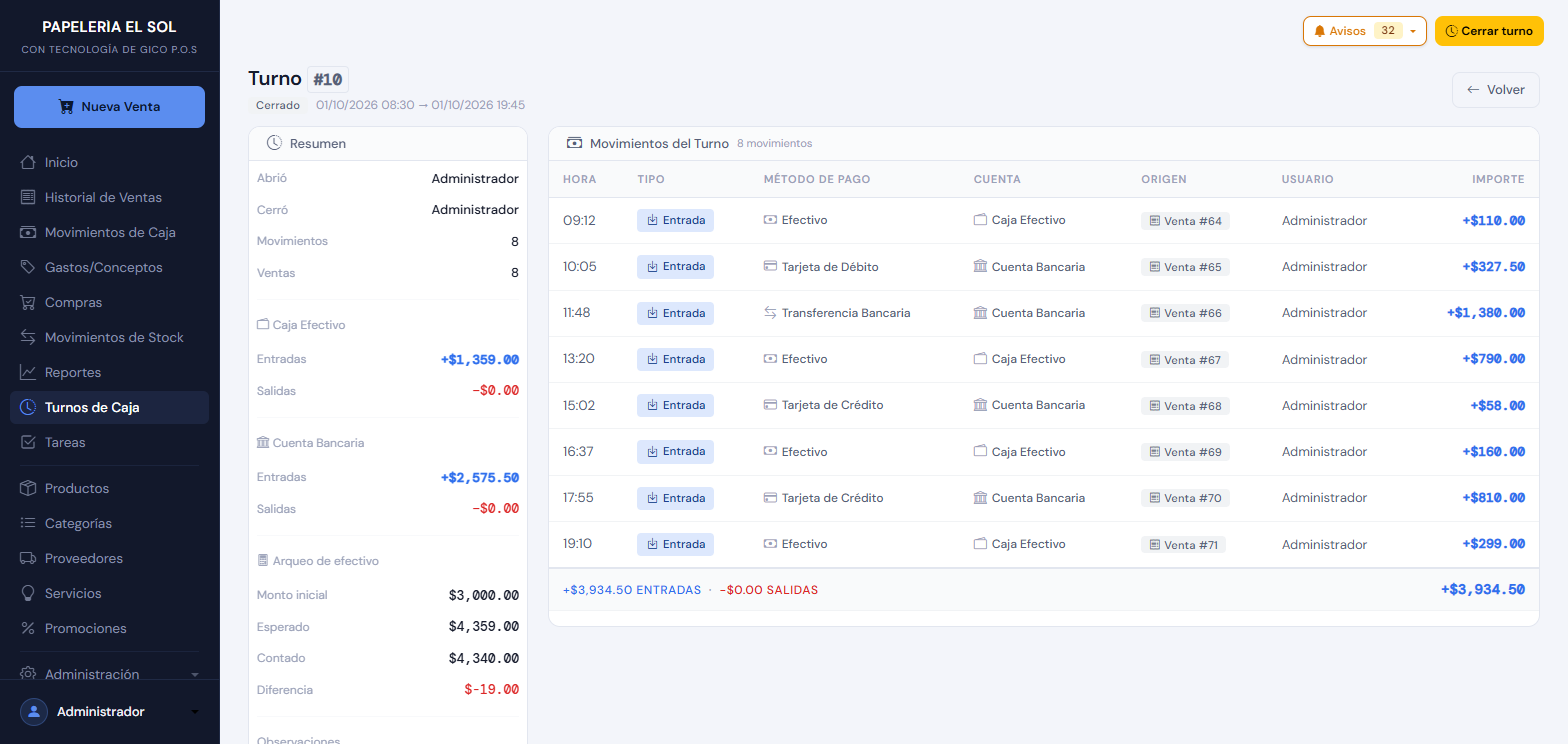This screenshot has height=744, width=1568.
Task: Click the Promociones percent icon
Action: point(28,628)
